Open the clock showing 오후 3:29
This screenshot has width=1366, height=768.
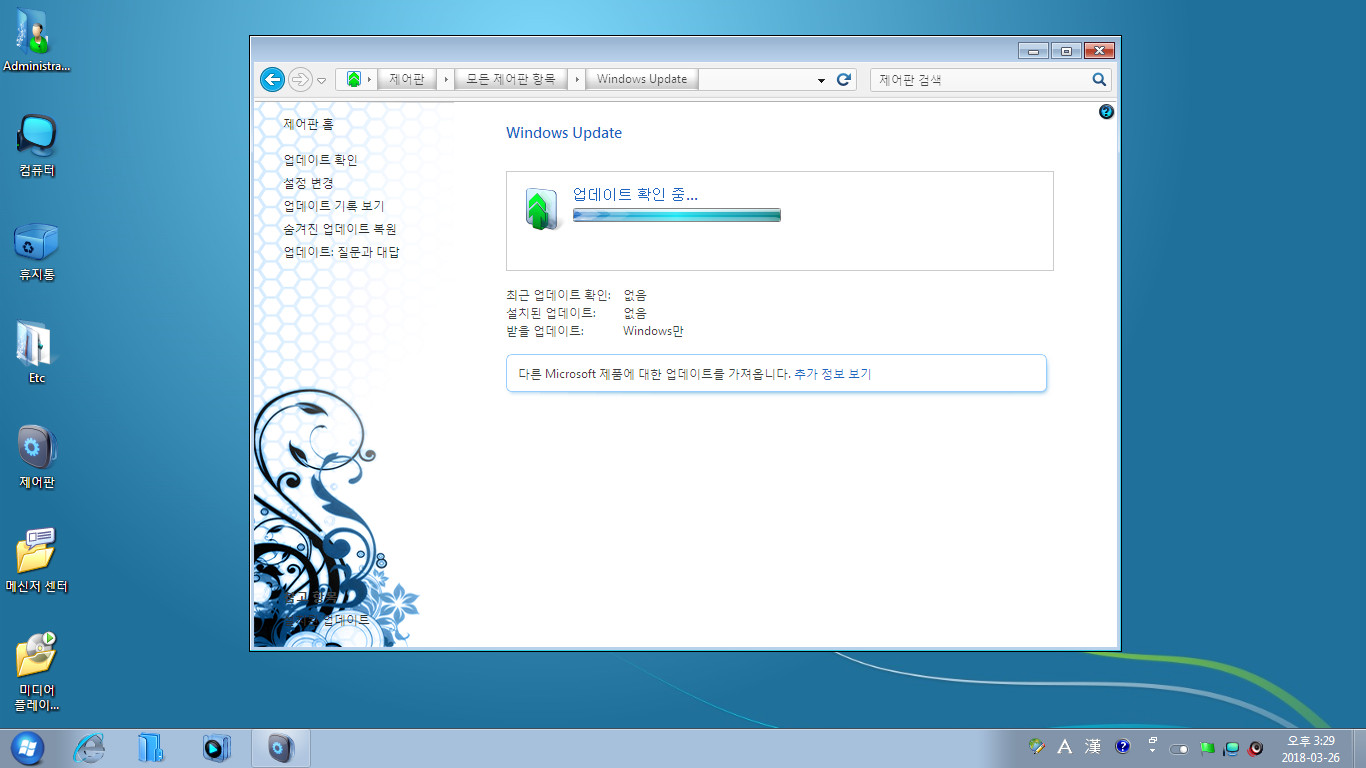click(x=1311, y=749)
